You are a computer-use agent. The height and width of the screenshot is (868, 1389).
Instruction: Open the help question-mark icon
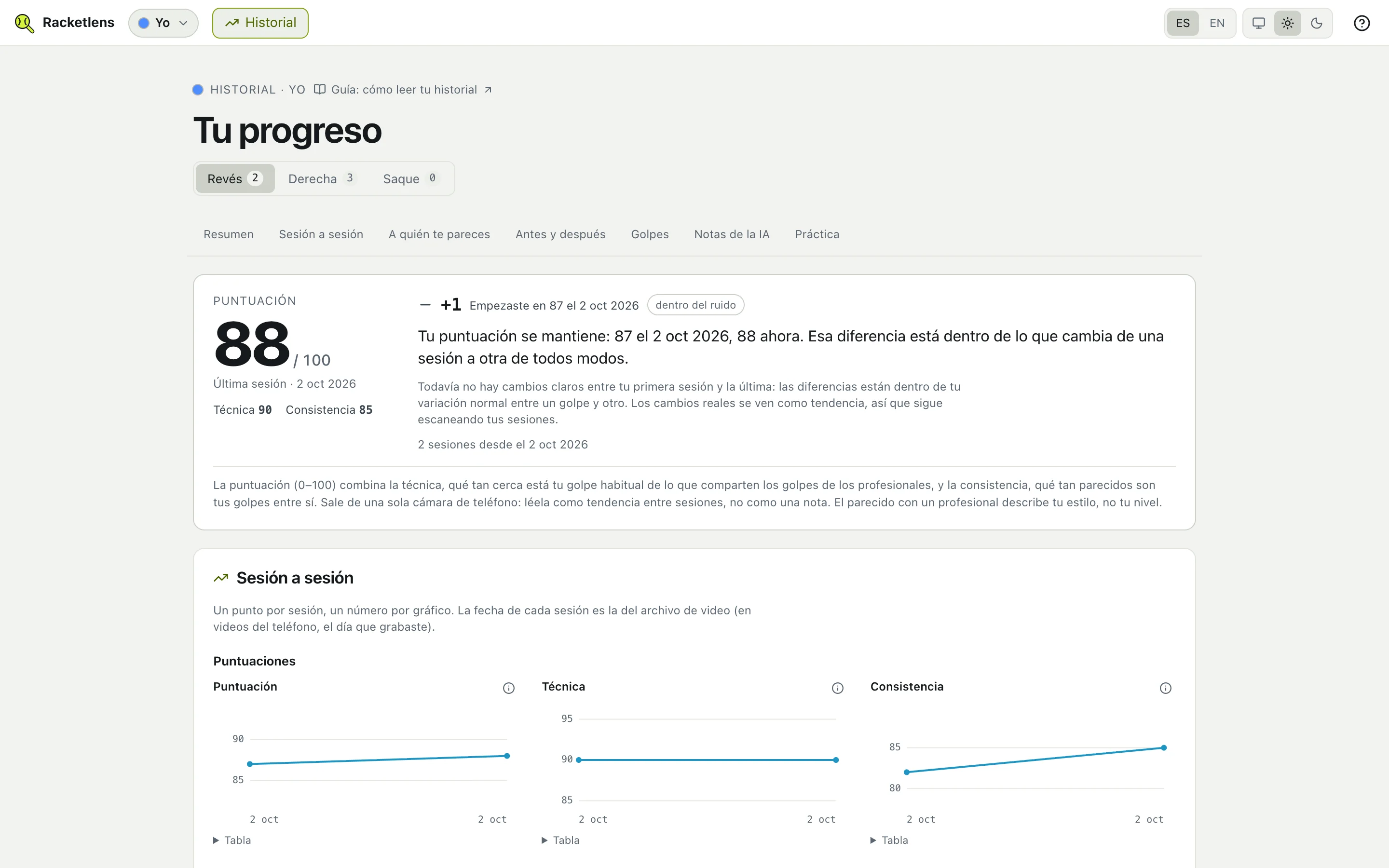[1362, 23]
